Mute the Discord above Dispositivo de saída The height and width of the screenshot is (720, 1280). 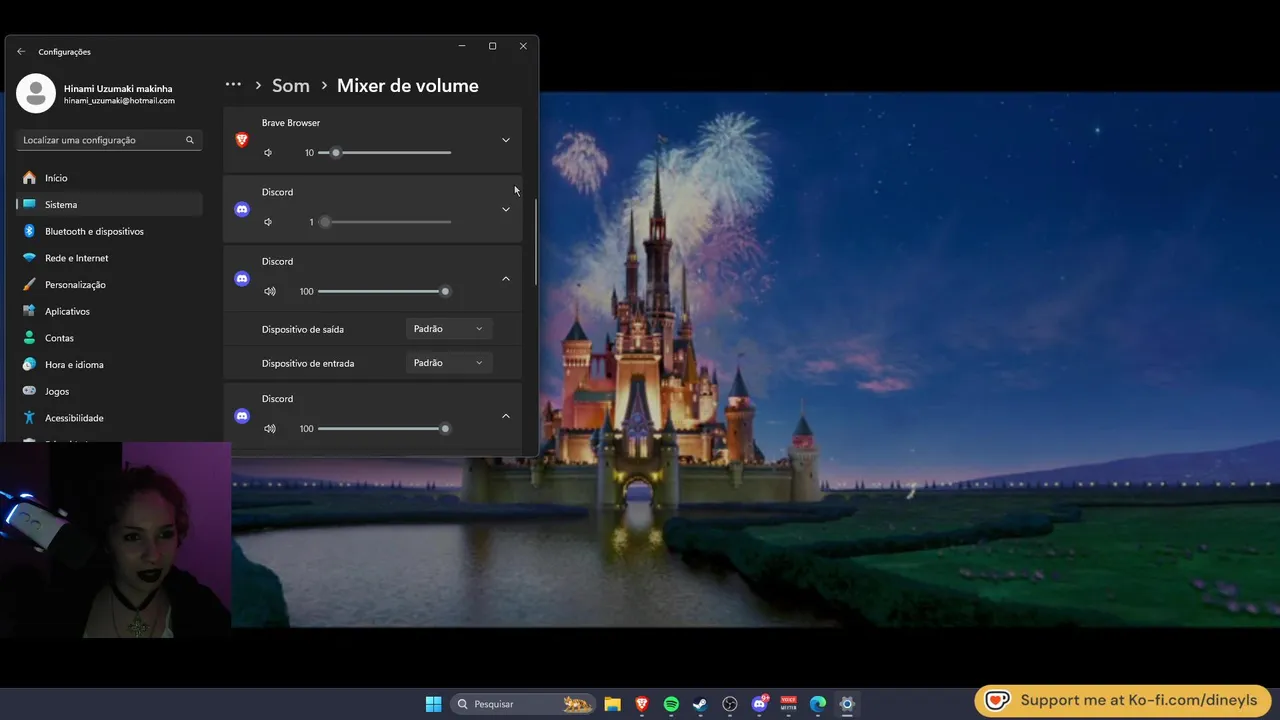(x=269, y=291)
